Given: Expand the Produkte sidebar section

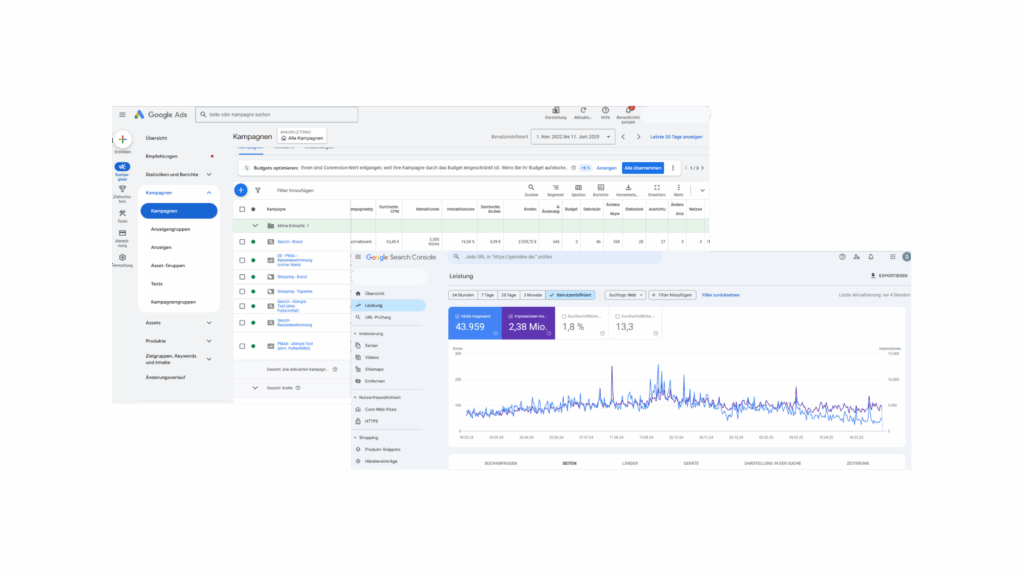Looking at the screenshot, I should 209,341.
